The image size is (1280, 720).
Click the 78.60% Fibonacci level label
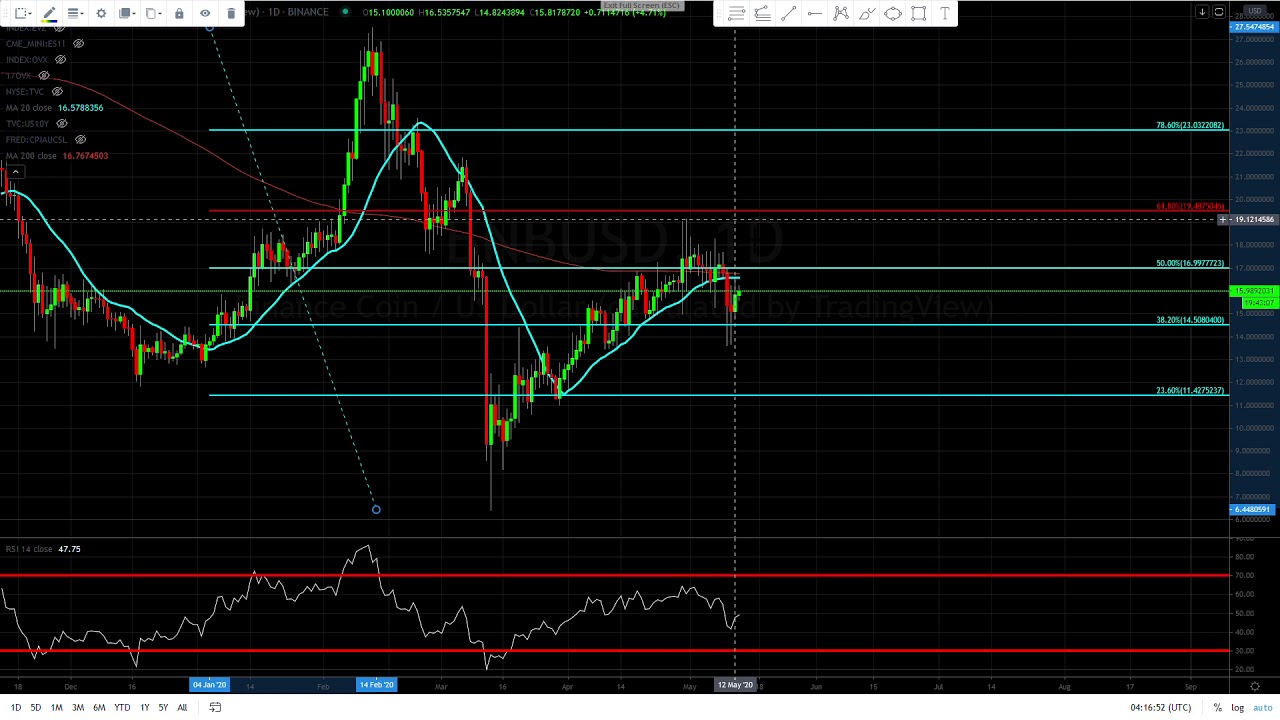tap(1190, 126)
